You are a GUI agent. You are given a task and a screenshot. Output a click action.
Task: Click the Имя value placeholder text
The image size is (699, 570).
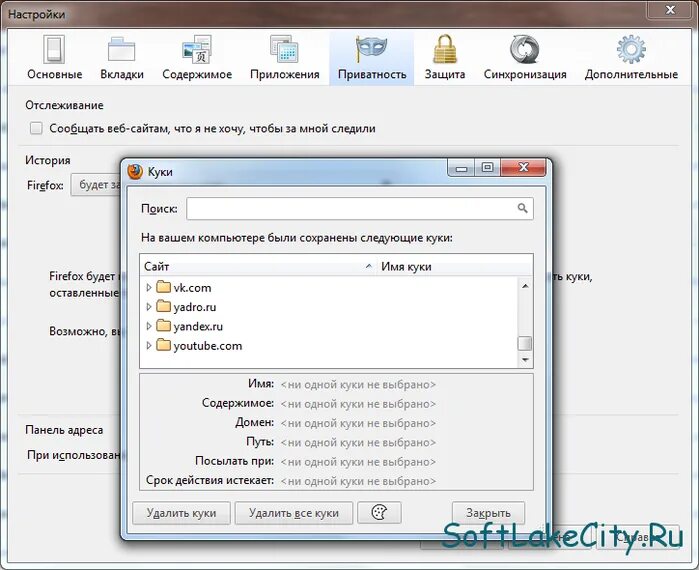coord(358,385)
